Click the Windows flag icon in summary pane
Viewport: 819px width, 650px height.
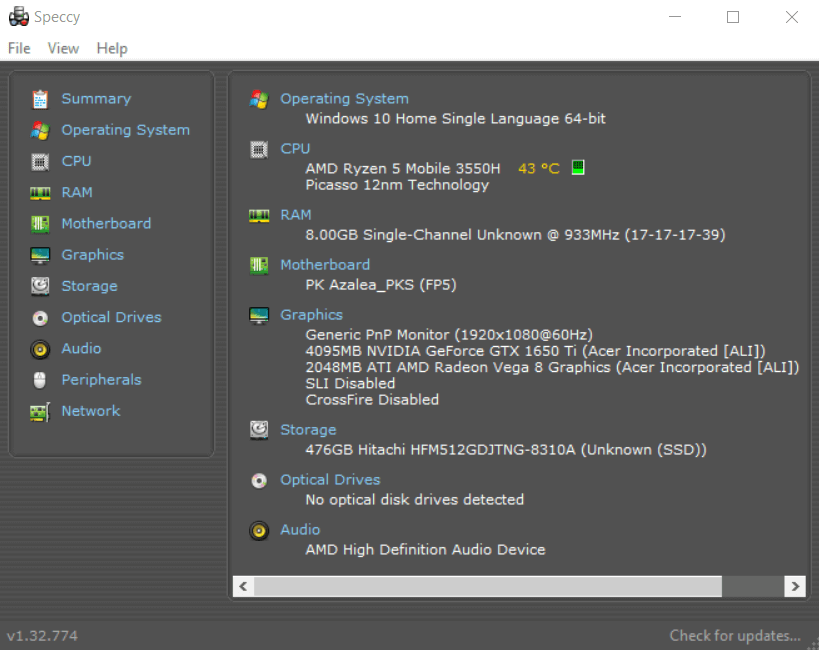[259, 99]
